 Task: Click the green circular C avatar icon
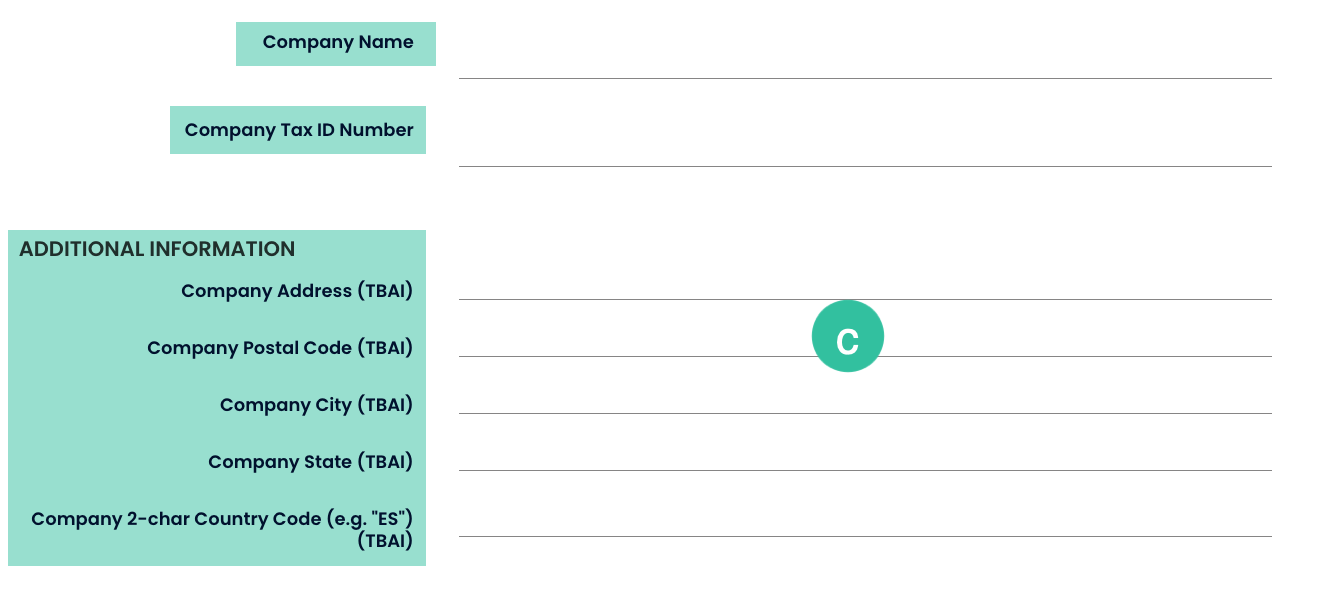848,336
